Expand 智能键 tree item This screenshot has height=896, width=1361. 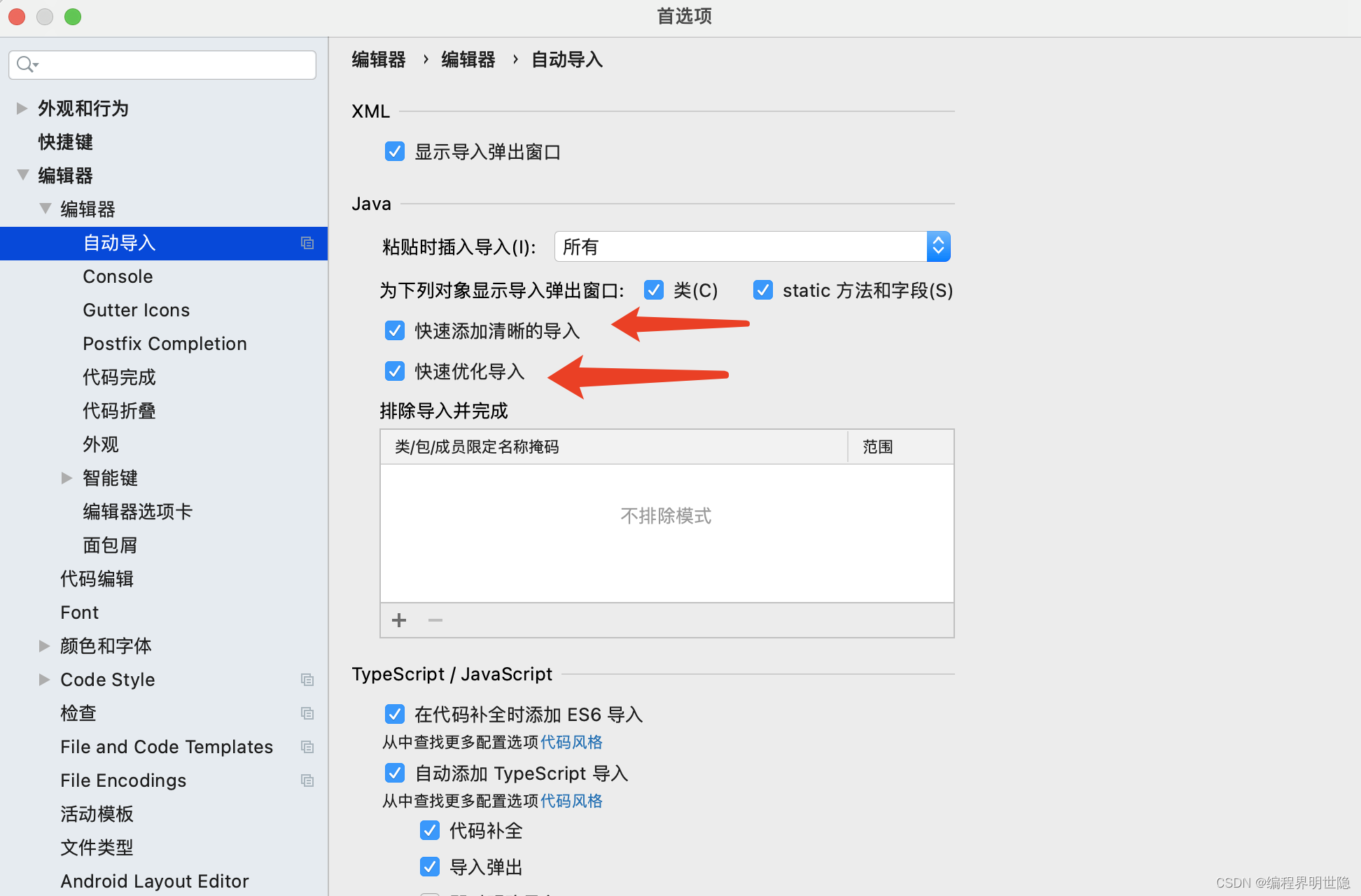coord(63,477)
